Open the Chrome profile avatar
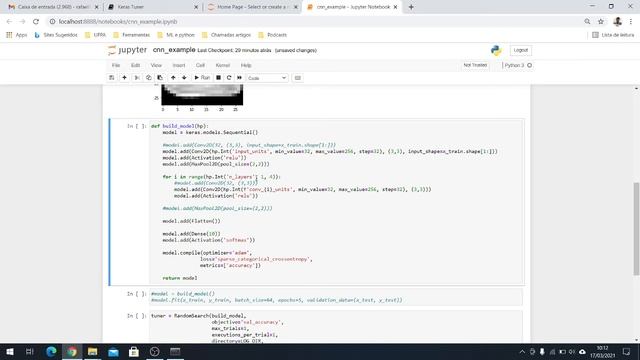This screenshot has height=360, width=640. [618, 22]
